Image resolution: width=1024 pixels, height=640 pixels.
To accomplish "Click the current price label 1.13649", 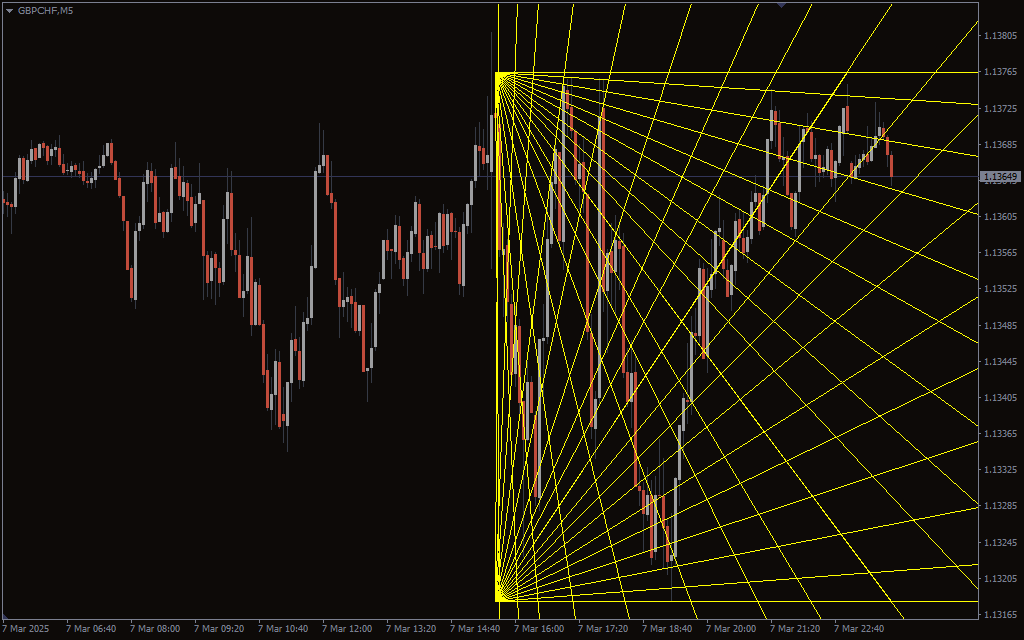I will point(1000,177).
